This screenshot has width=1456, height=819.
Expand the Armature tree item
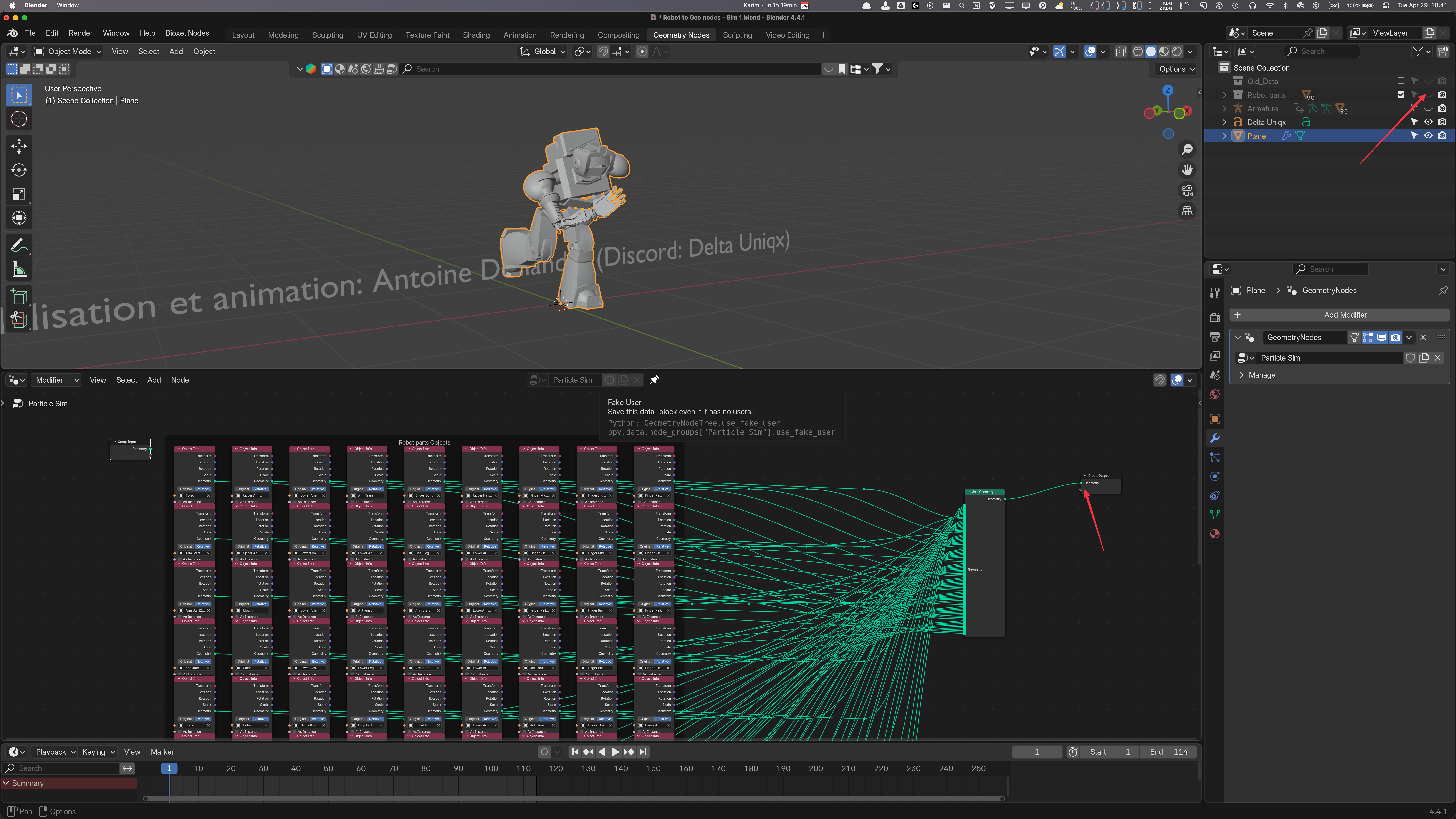pyautogui.click(x=1224, y=109)
